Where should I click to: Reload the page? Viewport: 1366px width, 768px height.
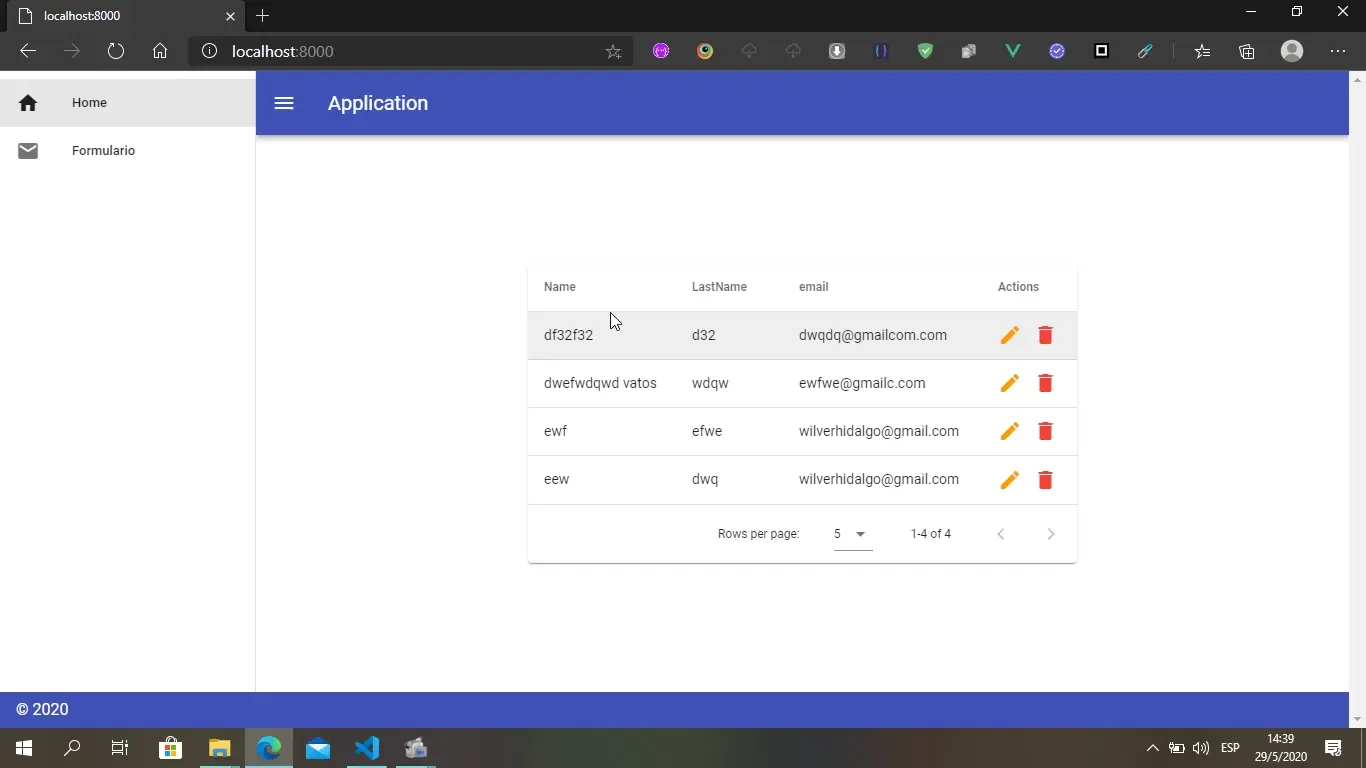(x=116, y=51)
